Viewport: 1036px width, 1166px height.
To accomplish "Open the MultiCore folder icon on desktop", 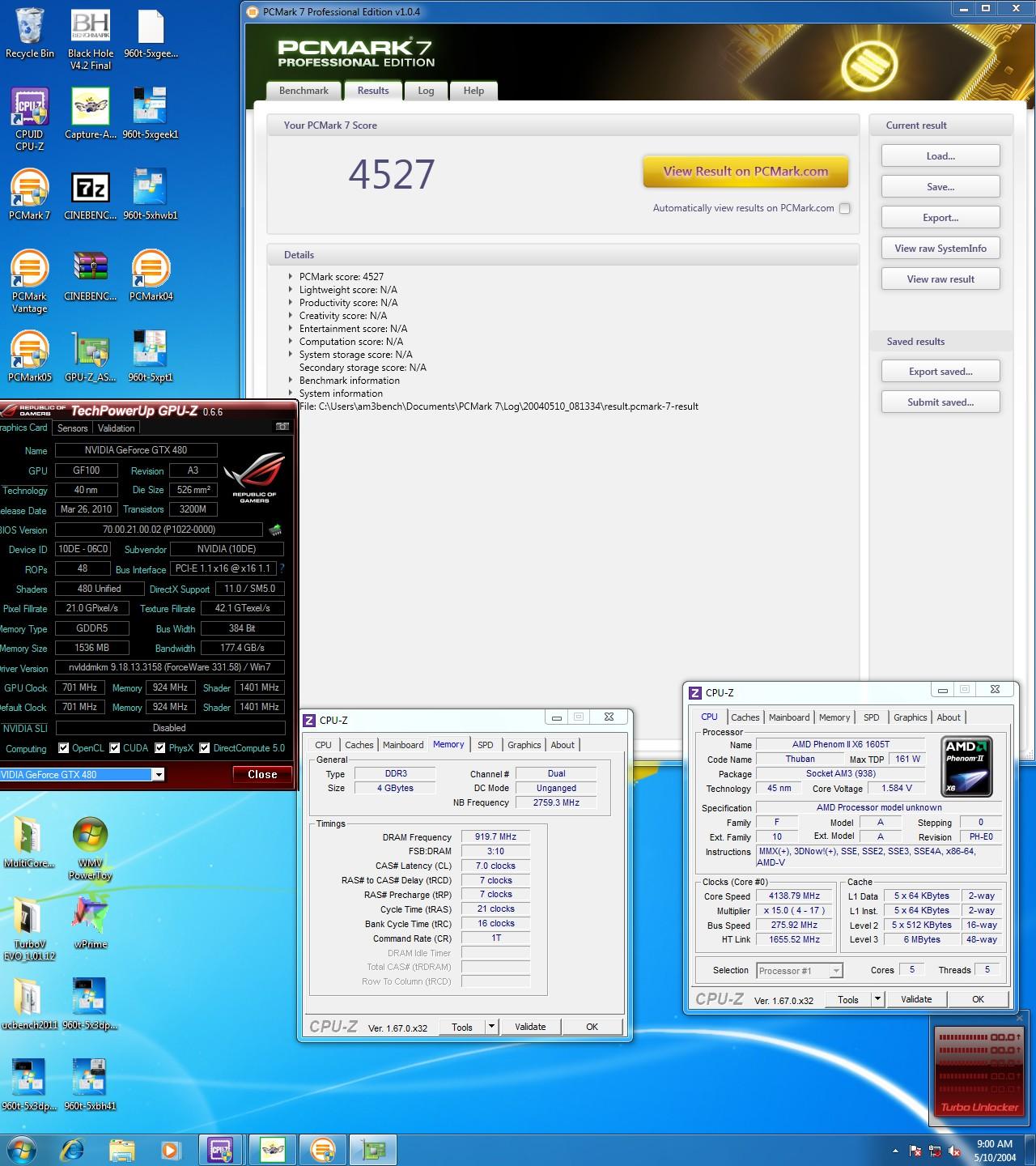I will click(30, 842).
